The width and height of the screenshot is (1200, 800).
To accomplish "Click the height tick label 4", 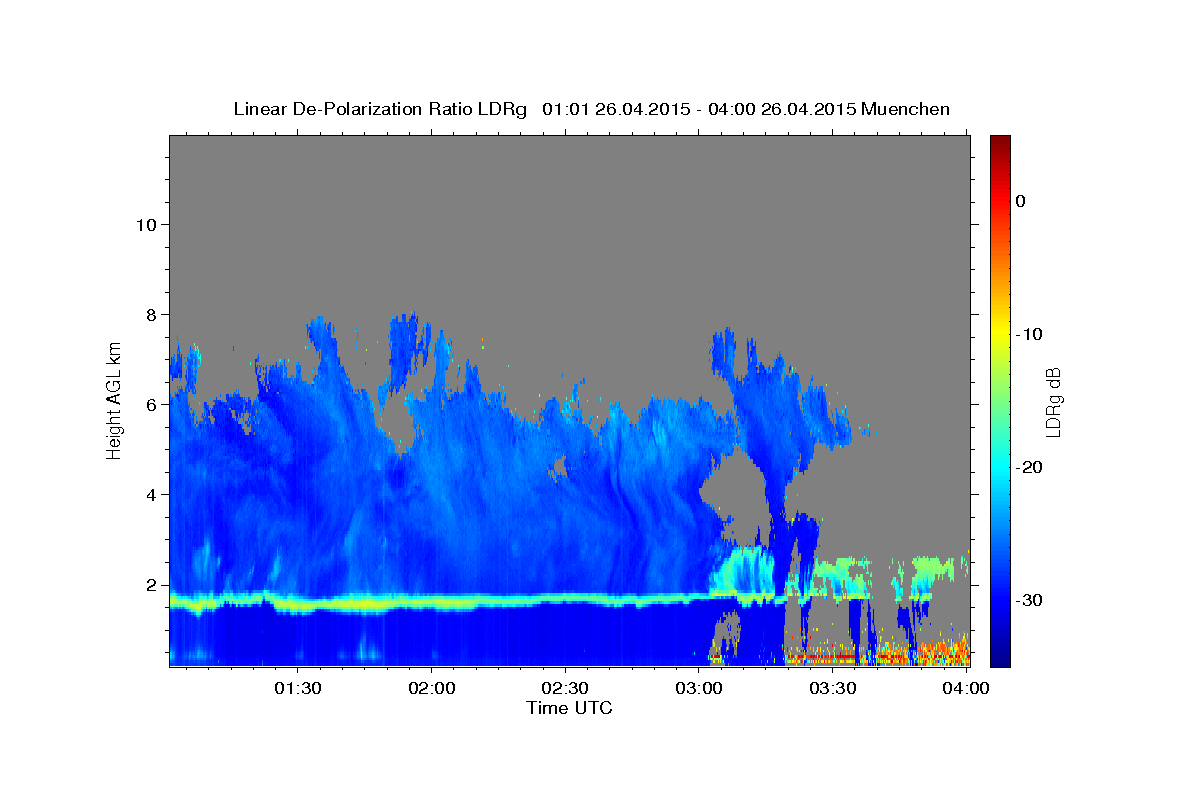I will (x=152, y=495).
